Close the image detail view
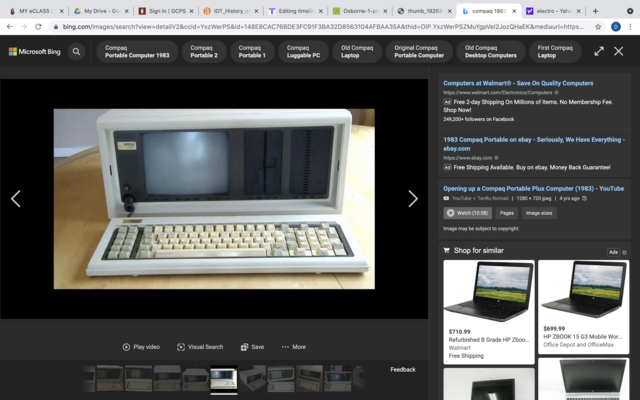 [618, 51]
